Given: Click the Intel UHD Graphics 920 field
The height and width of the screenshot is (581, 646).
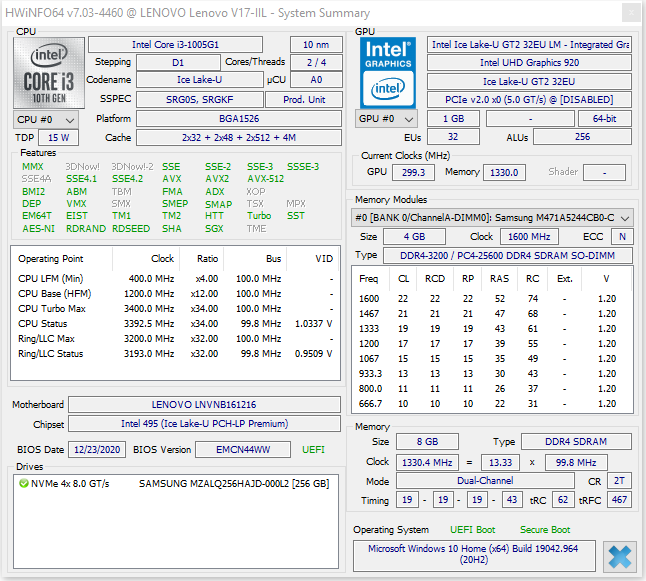Looking at the screenshot, I should [x=529, y=63].
